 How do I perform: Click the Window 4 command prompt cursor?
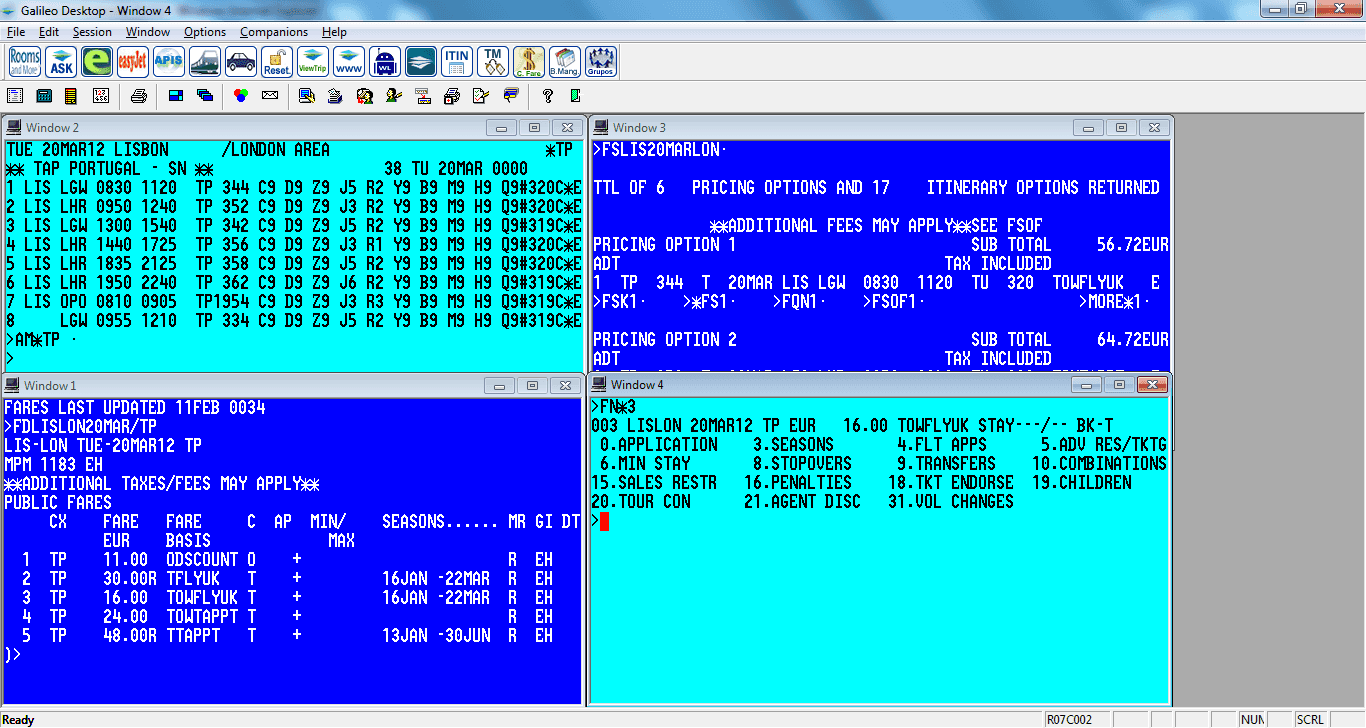[604, 521]
